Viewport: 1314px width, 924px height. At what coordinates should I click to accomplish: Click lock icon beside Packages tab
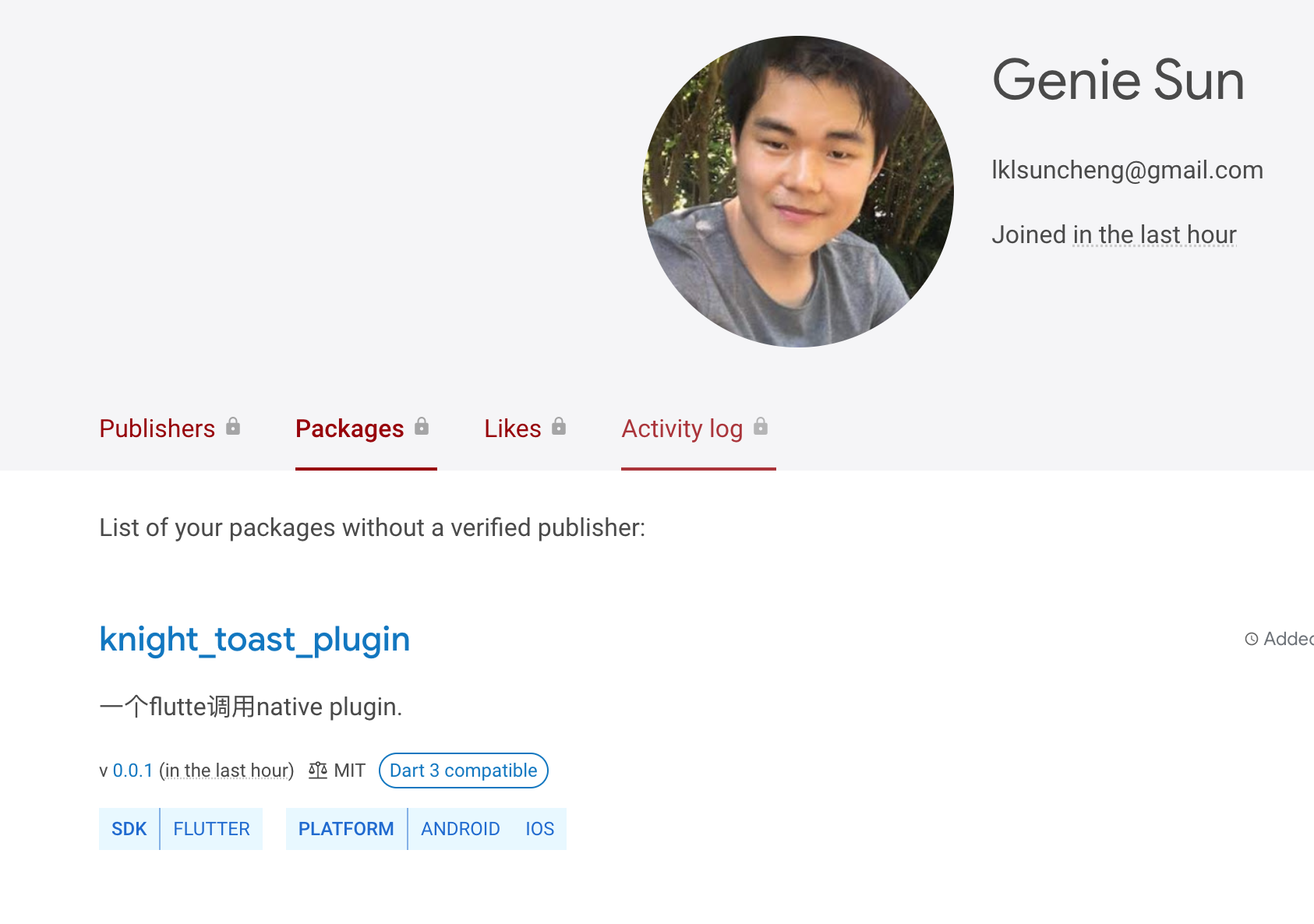tap(422, 426)
